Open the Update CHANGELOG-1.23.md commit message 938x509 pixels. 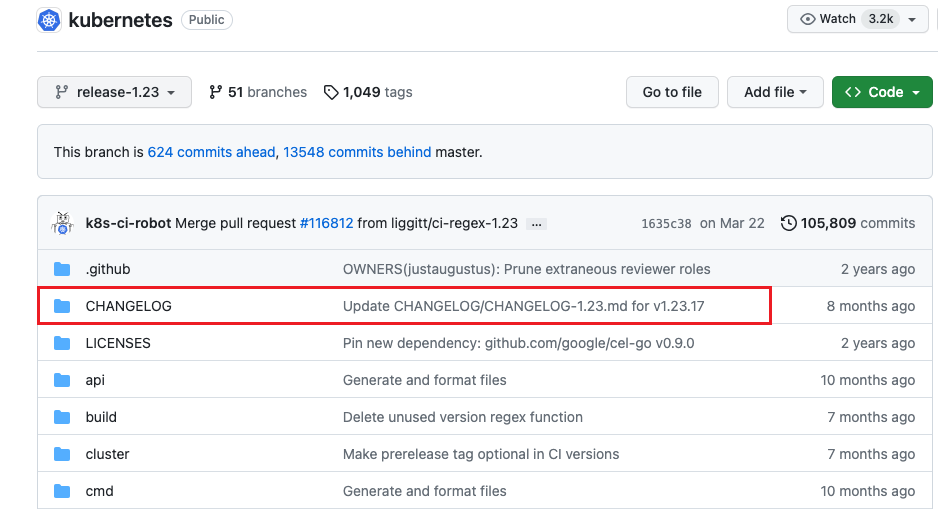click(523, 306)
